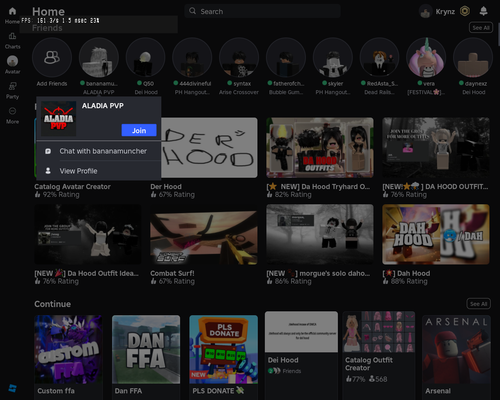The height and width of the screenshot is (400, 500).
Task: Open the Party sidebar icon
Action: tap(12, 87)
